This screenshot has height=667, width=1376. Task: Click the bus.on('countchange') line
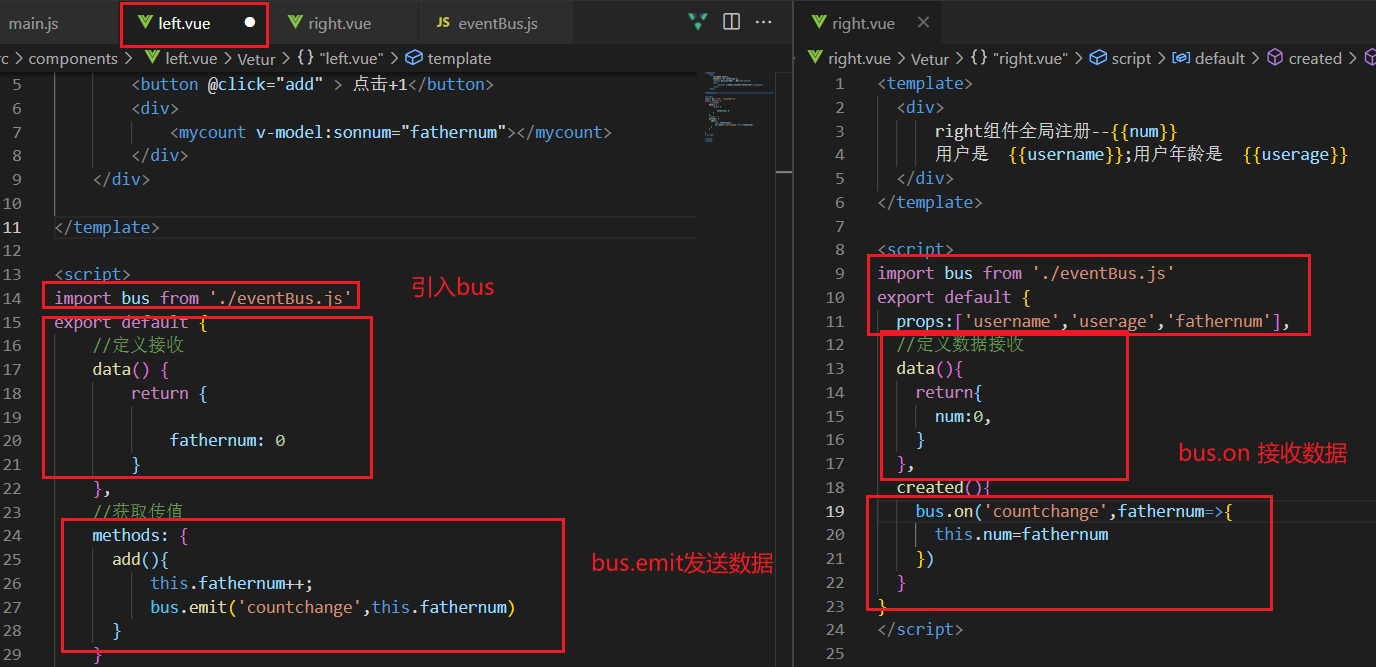(x=1074, y=511)
